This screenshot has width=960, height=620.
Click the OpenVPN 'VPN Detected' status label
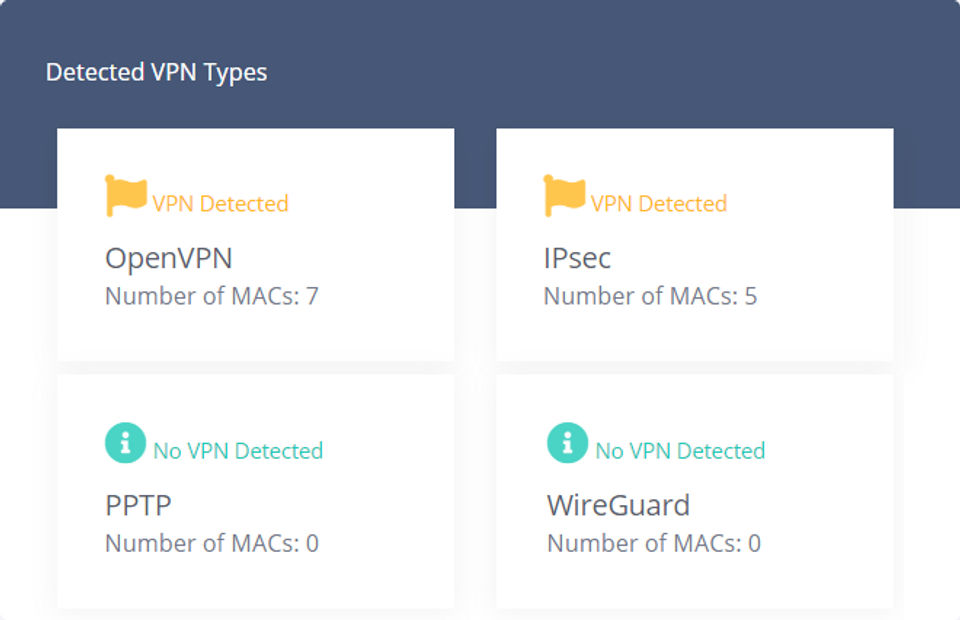point(220,204)
